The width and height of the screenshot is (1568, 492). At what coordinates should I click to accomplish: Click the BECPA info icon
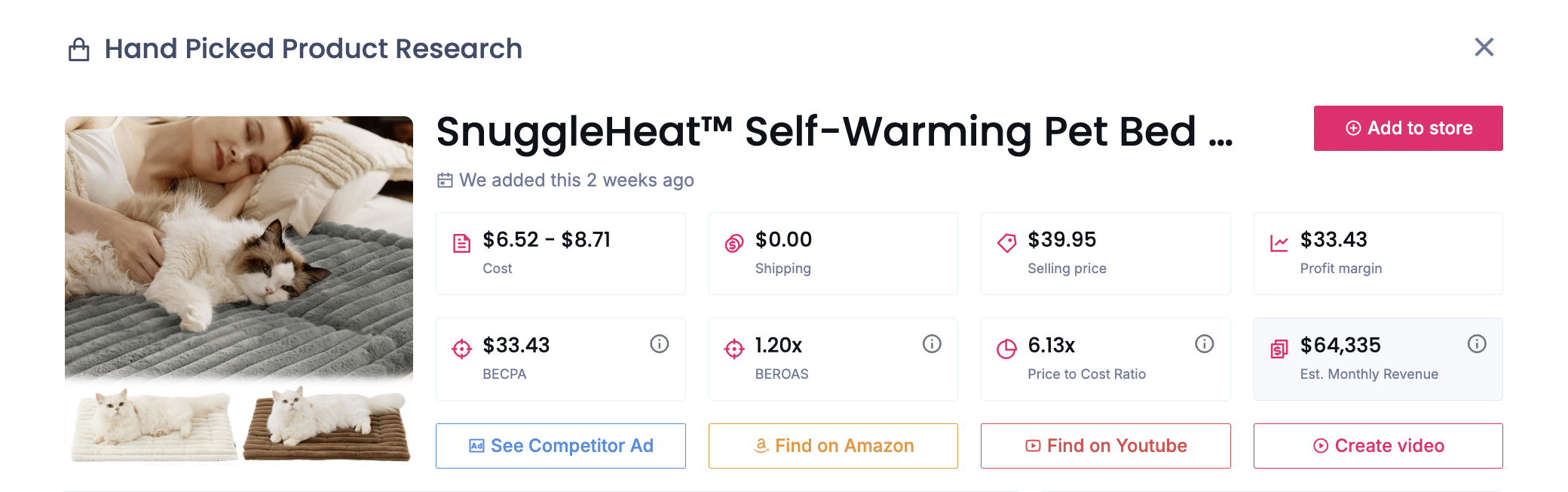(x=659, y=344)
